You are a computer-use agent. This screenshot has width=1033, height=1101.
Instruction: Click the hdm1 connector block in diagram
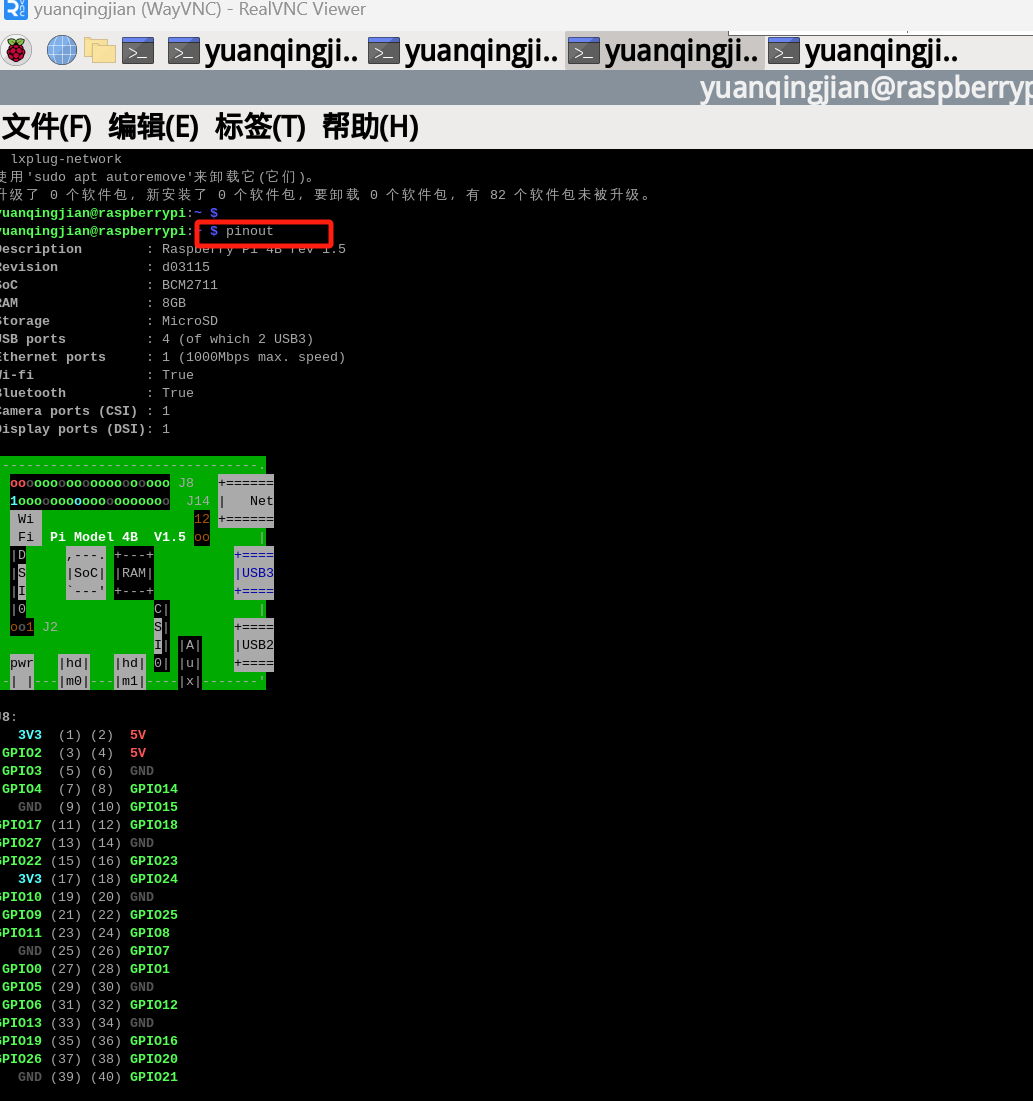(130, 672)
